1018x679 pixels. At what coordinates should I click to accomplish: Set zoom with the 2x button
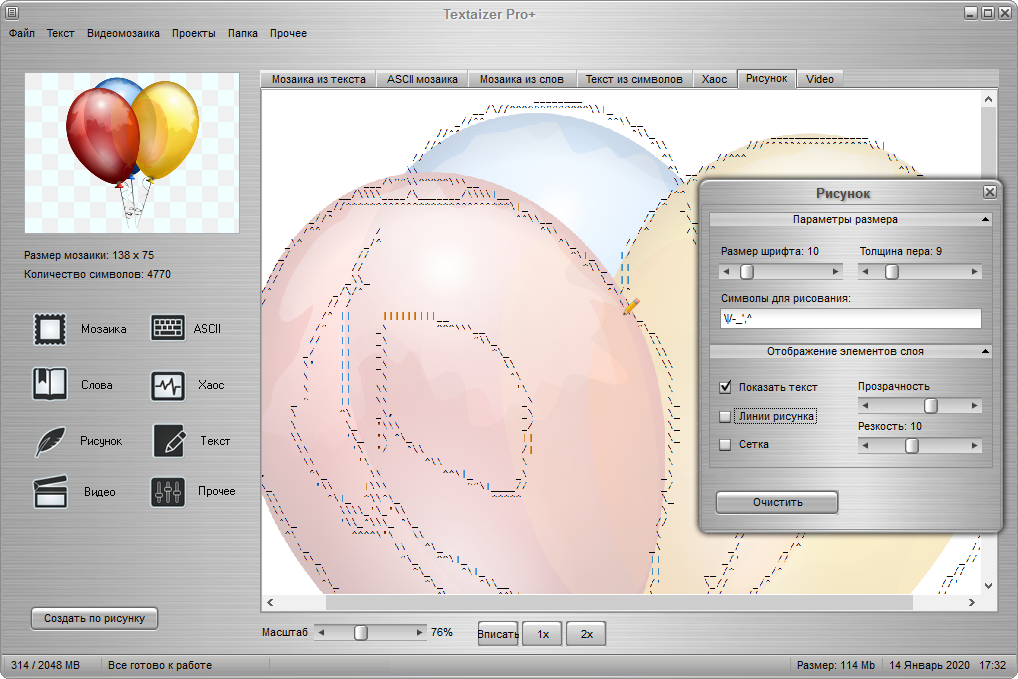586,634
